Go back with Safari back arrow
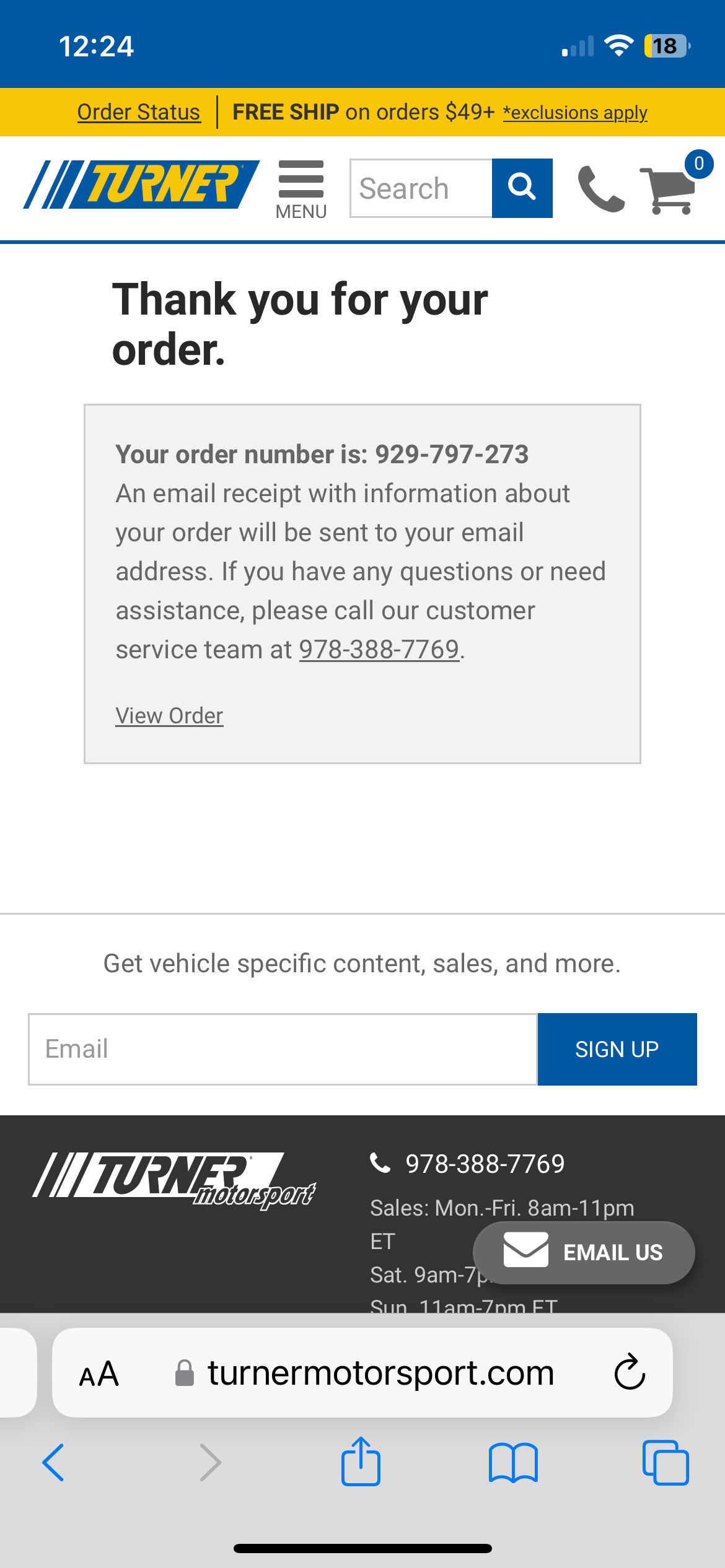This screenshot has height=1568, width=725. click(x=53, y=1463)
